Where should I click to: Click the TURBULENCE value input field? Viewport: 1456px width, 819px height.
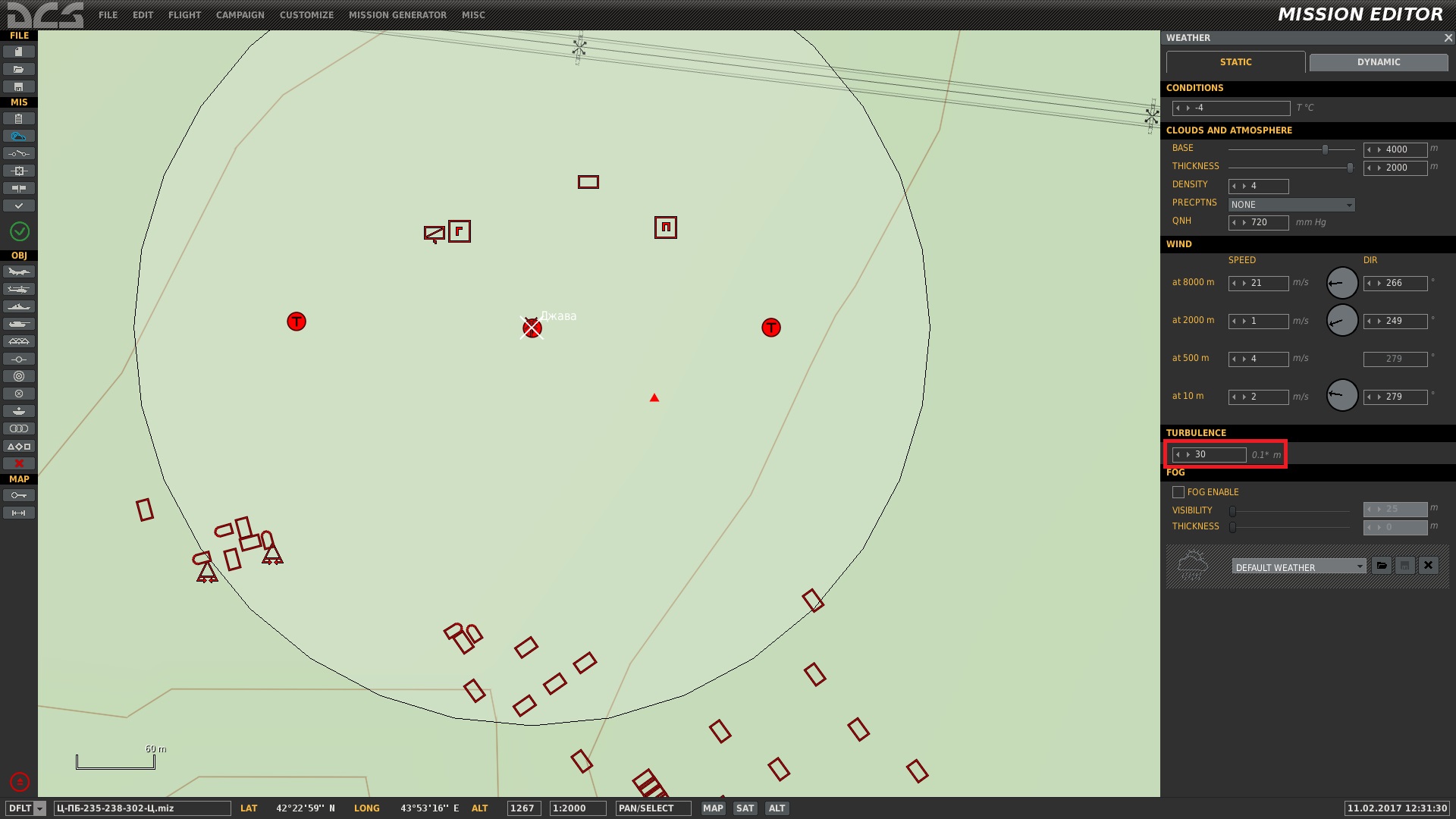click(1209, 454)
